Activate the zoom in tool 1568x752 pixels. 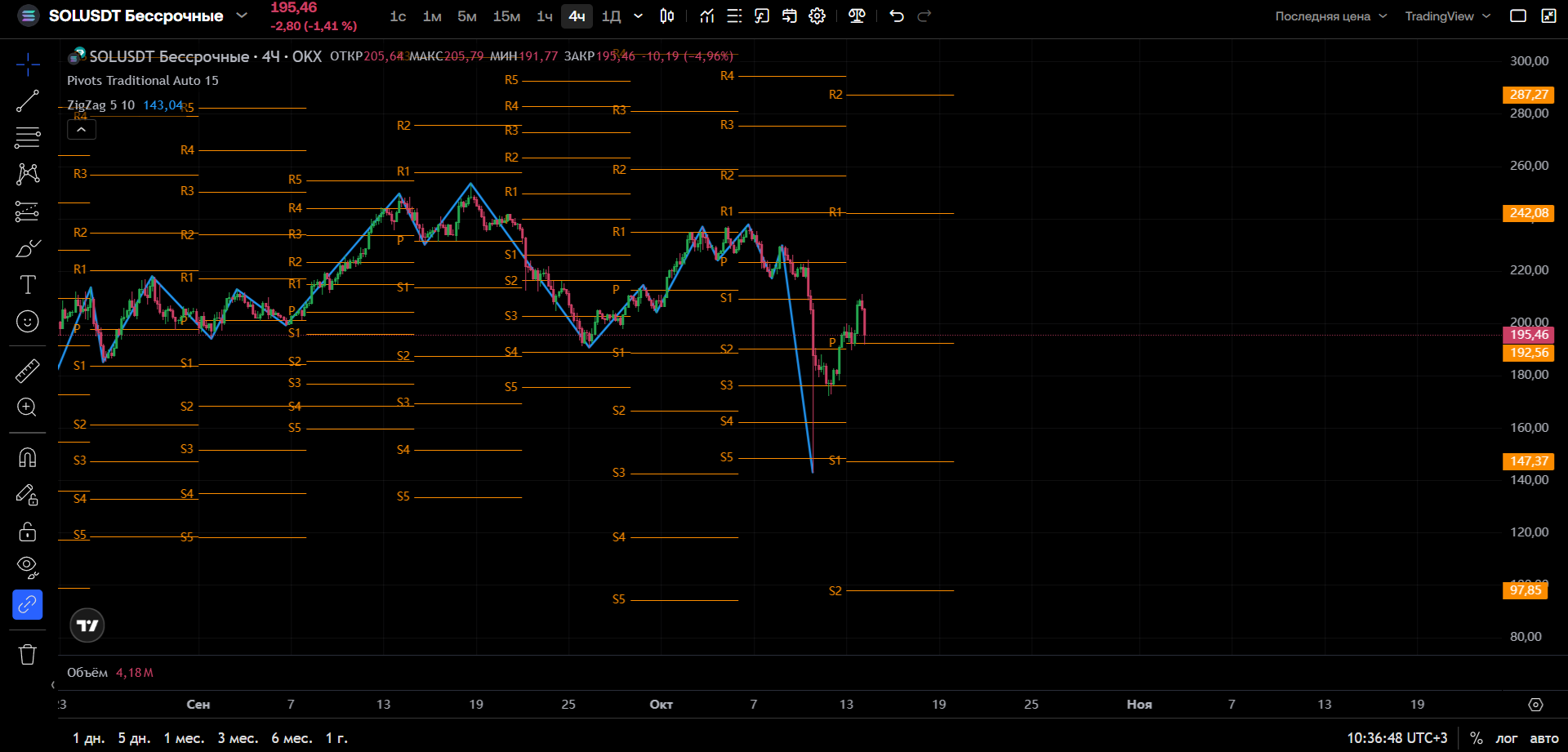(28, 407)
